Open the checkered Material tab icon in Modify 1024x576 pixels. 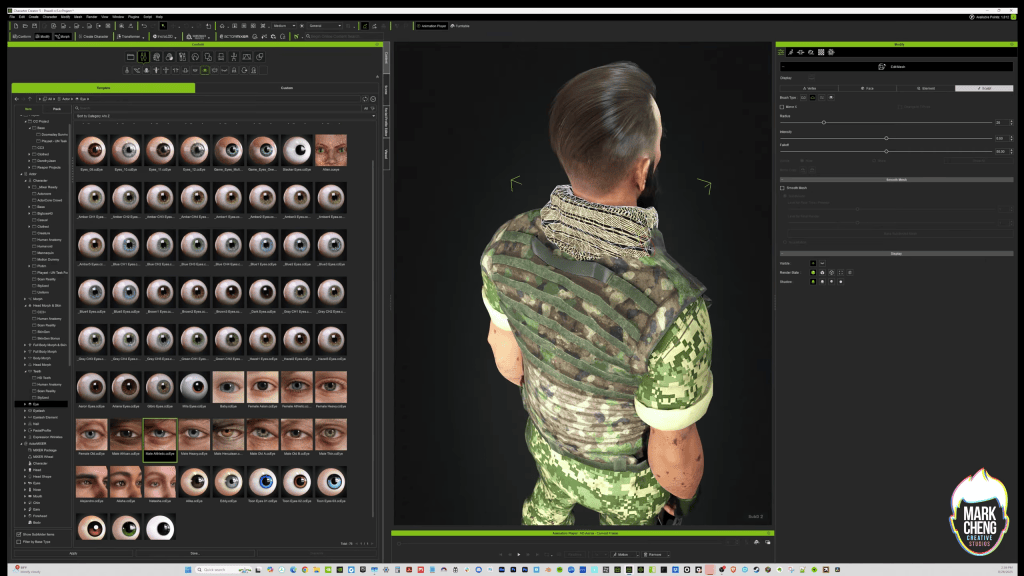click(821, 52)
